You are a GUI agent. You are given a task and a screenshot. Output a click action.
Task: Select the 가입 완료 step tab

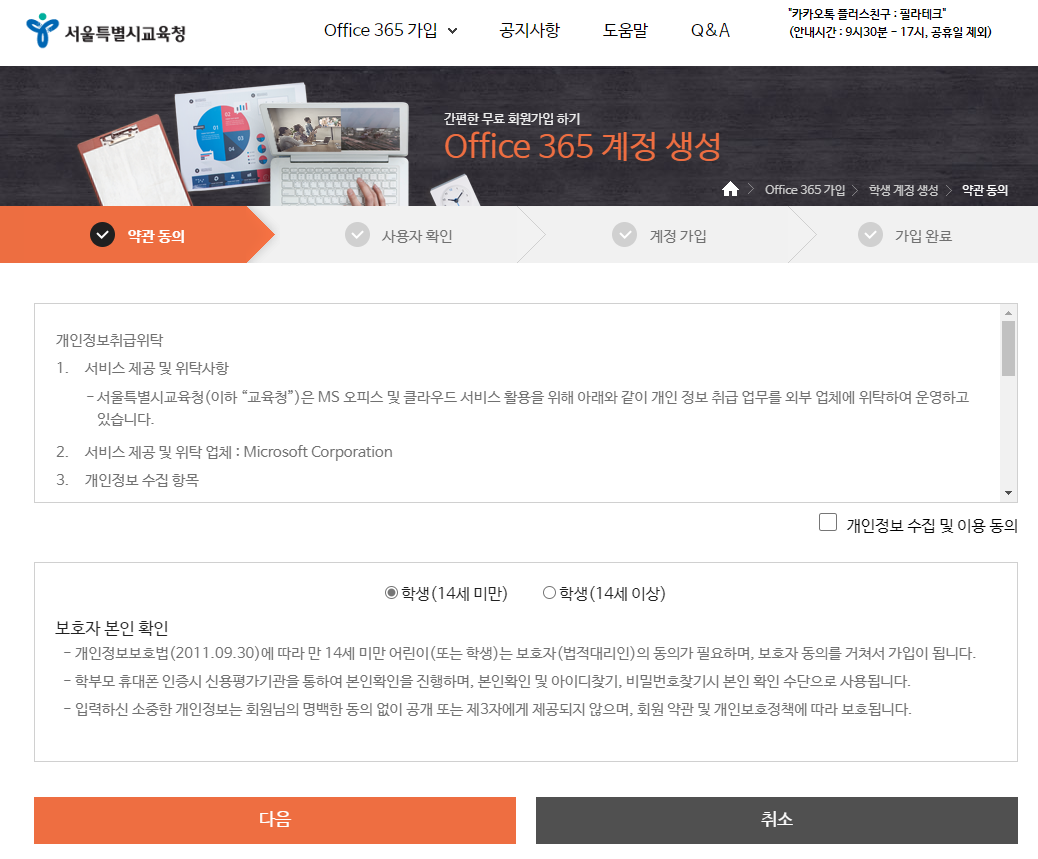tap(914, 235)
